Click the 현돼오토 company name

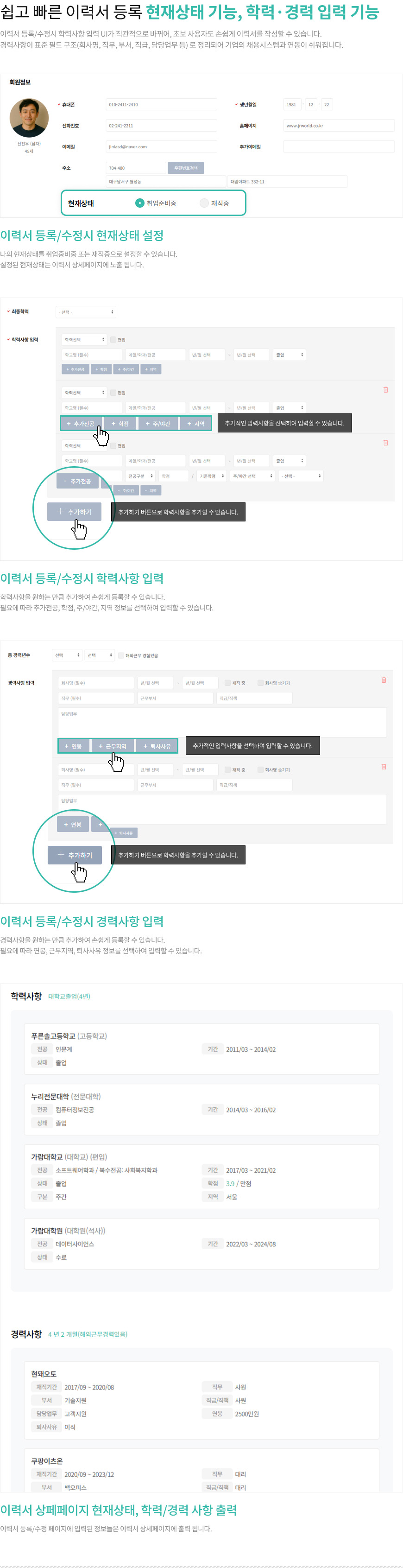coord(44,1374)
